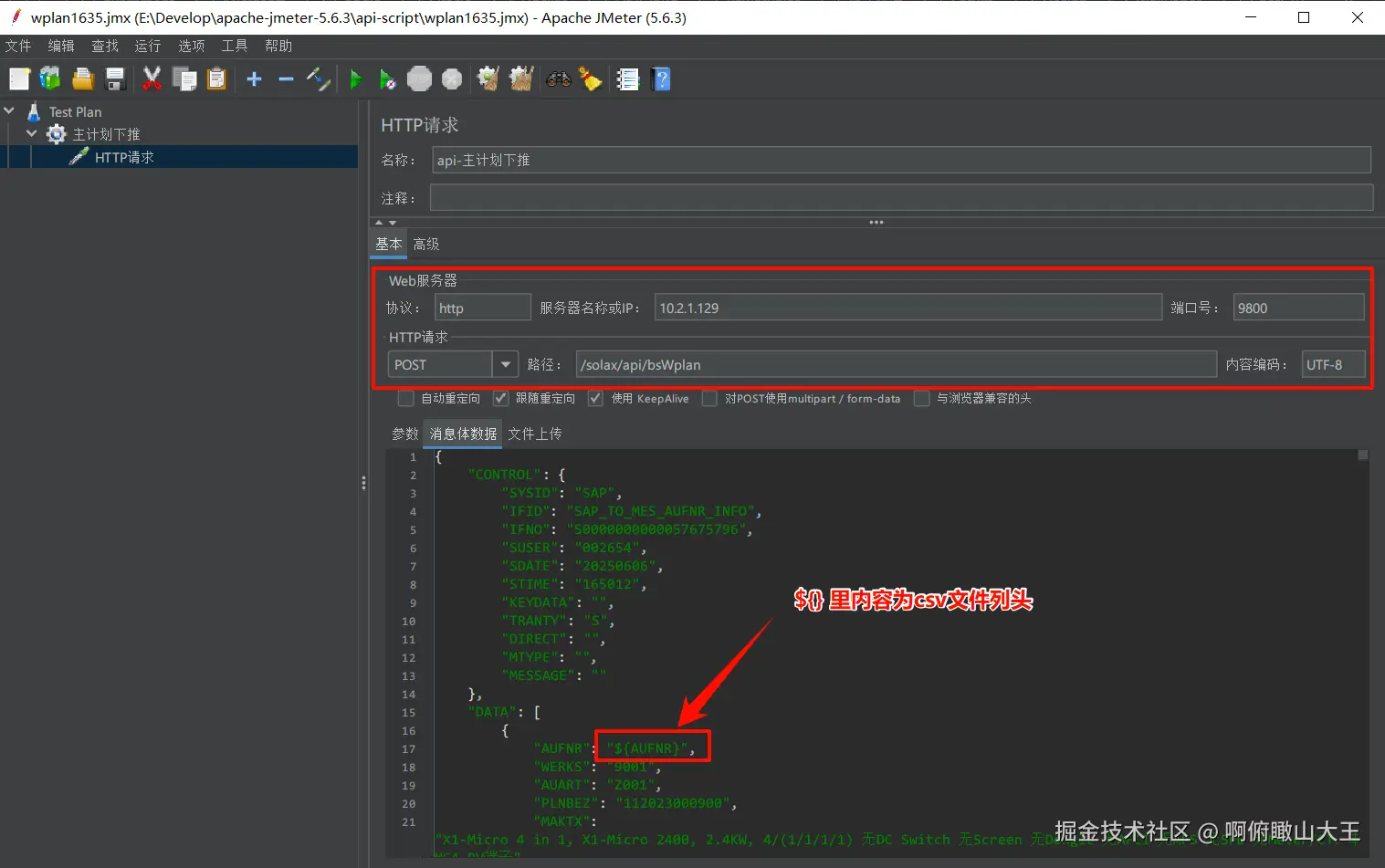
Task: Open the POST method dropdown
Action: tap(505, 364)
